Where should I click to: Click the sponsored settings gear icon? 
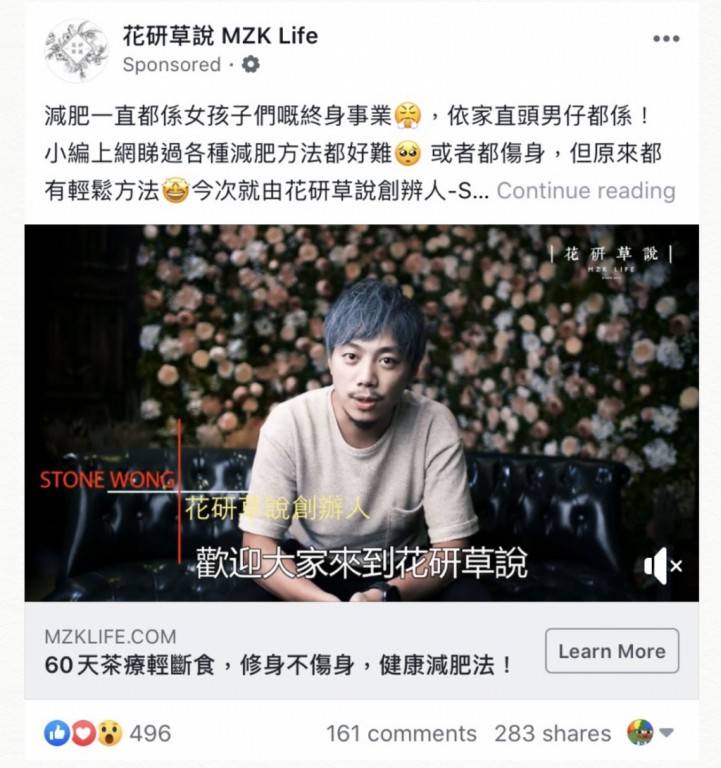pyautogui.click(x=251, y=65)
